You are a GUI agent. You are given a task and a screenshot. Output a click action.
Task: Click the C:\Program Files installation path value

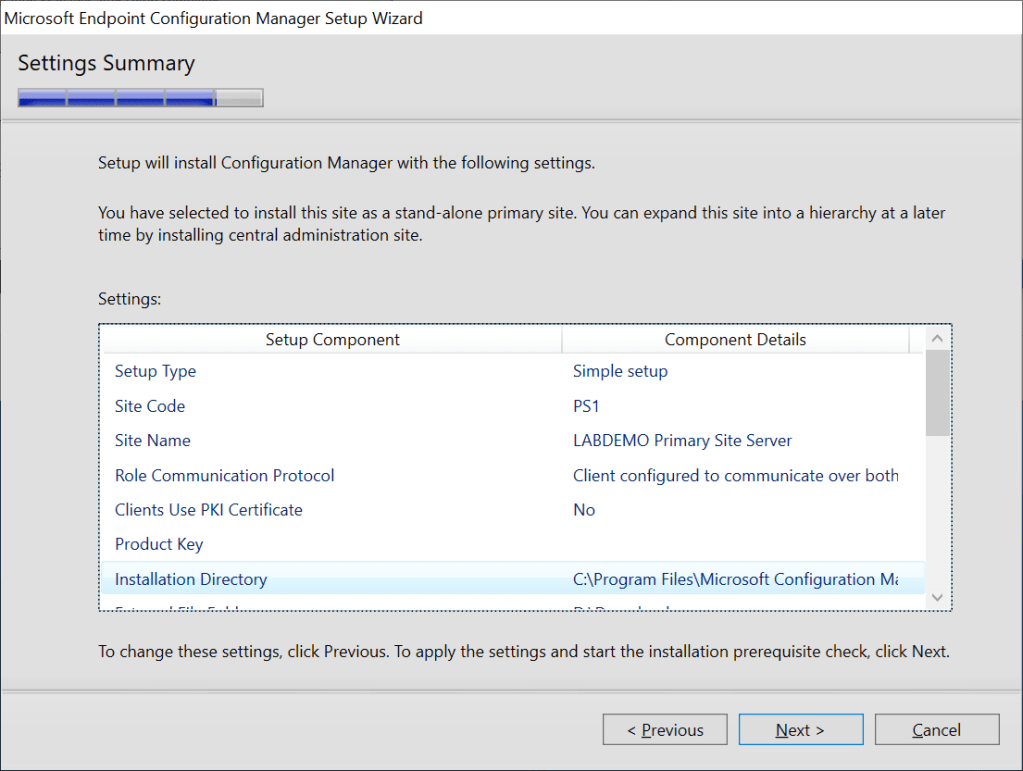[735, 580]
